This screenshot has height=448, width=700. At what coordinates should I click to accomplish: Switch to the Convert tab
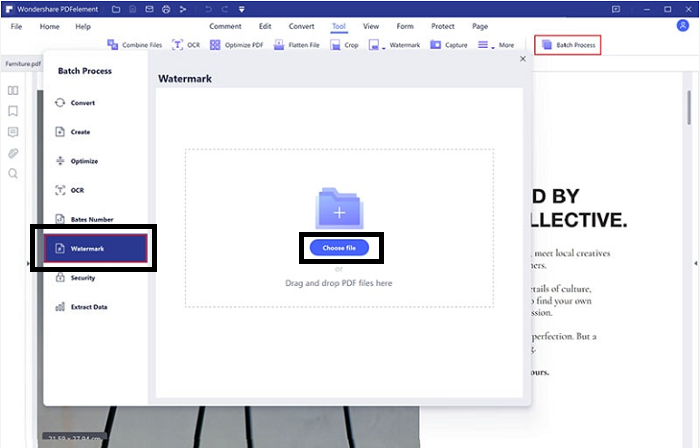click(x=301, y=26)
